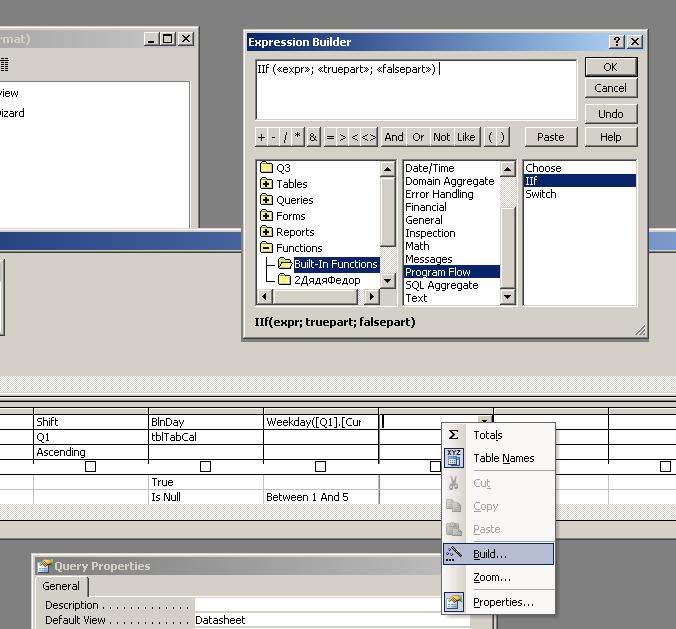The image size is (676, 629).
Task: Select the Q3 folder
Action: click(275, 168)
